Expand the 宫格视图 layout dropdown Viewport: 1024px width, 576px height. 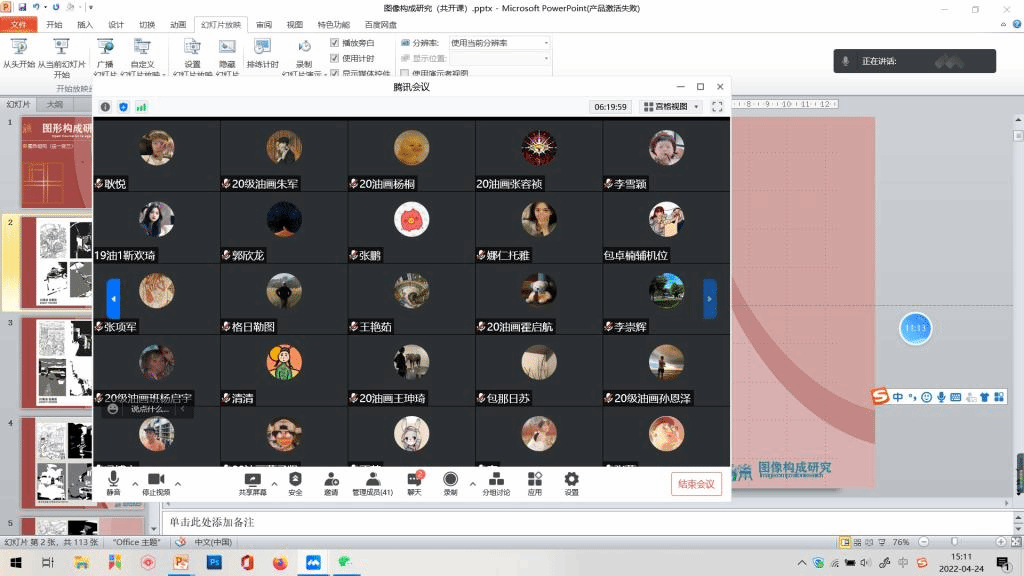pyautogui.click(x=671, y=107)
